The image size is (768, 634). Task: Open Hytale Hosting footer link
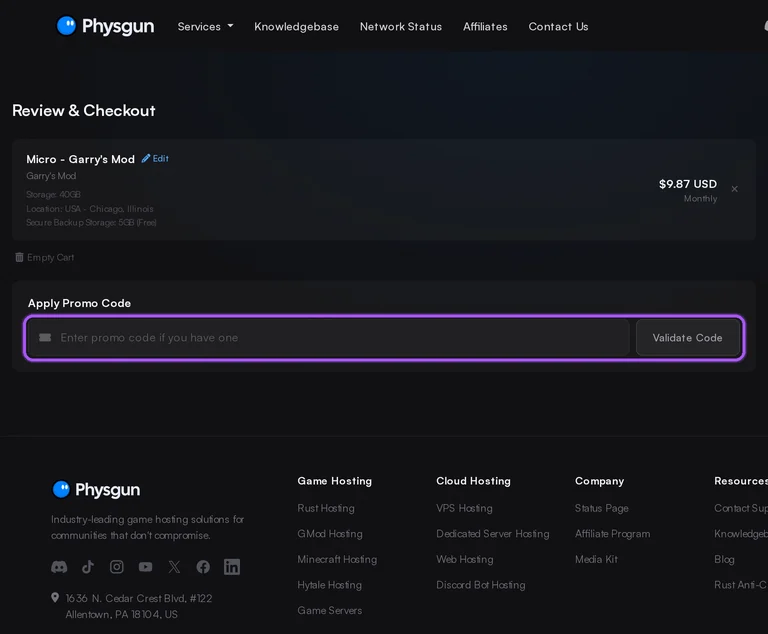pos(329,585)
